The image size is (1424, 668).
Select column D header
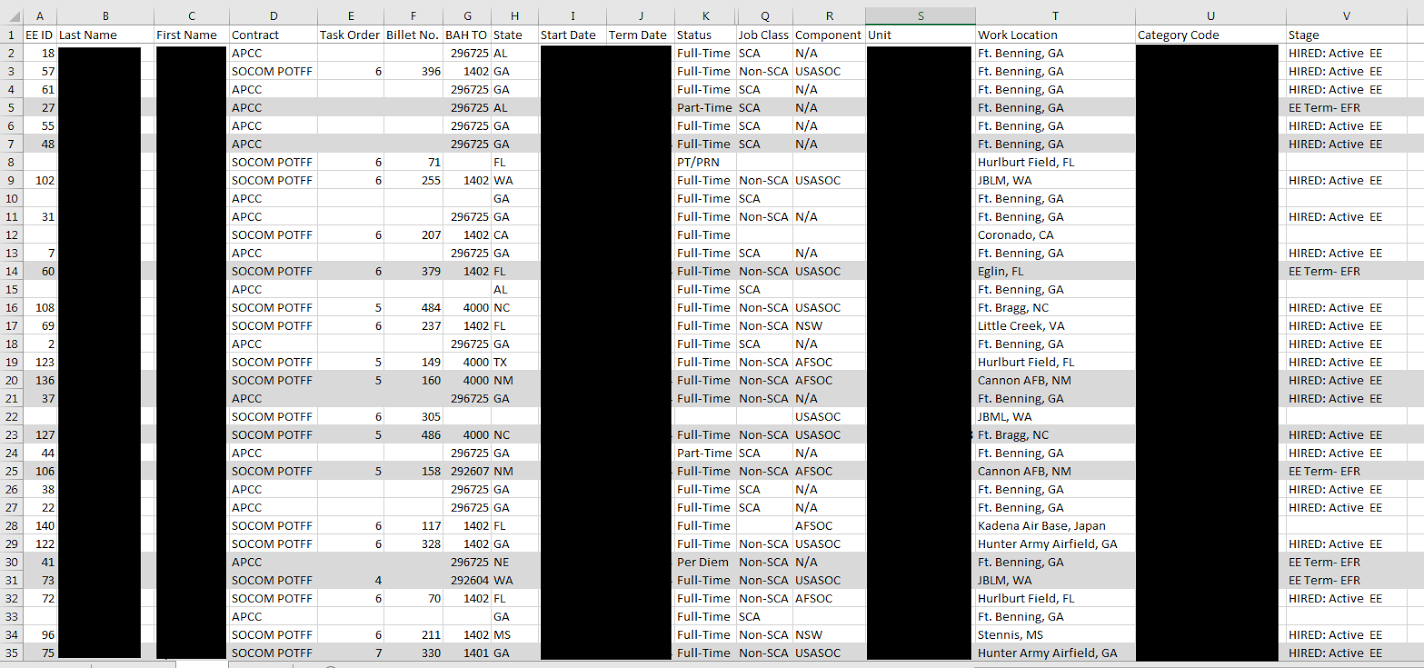273,16
